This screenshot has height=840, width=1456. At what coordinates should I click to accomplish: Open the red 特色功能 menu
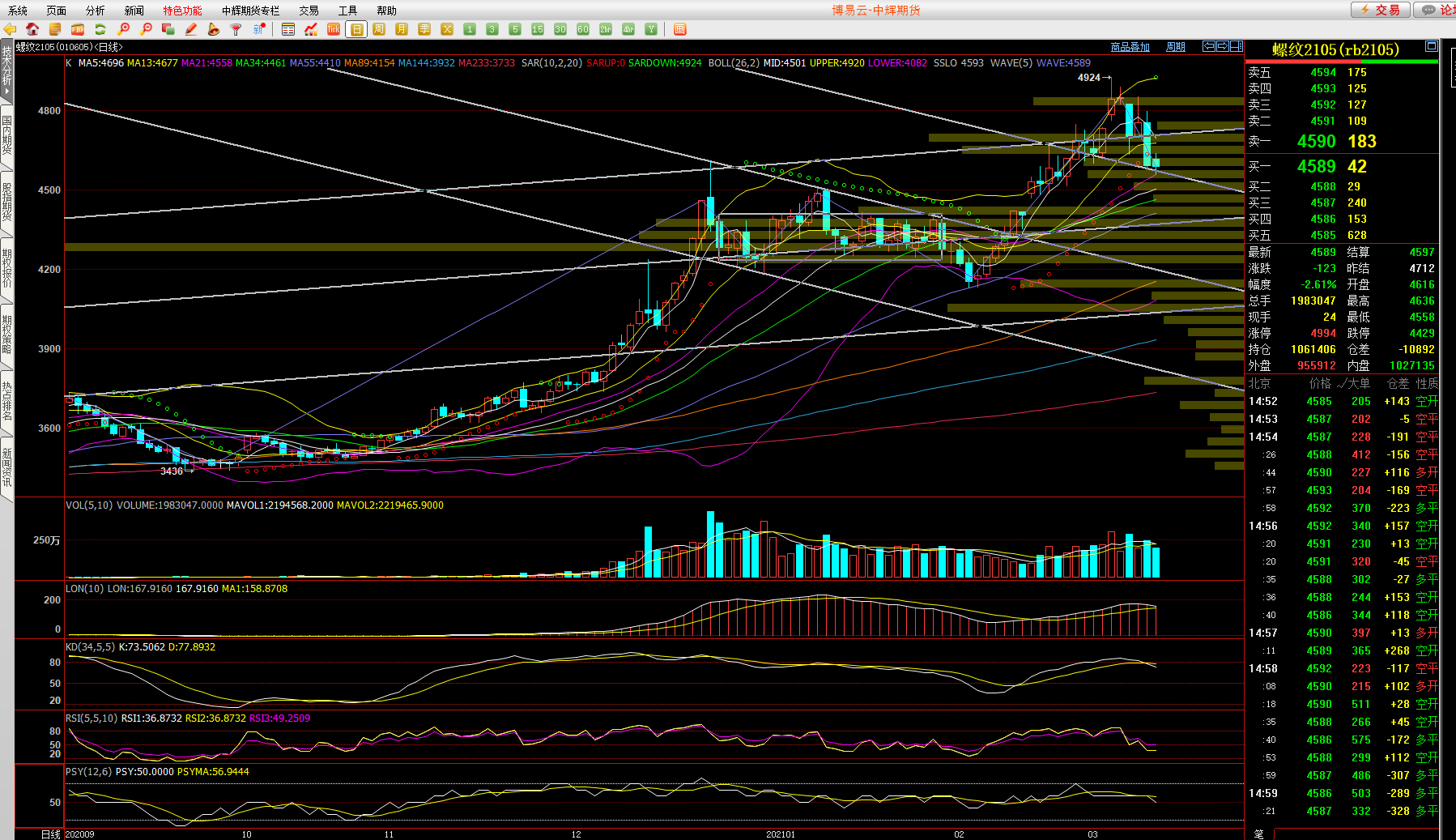click(x=183, y=11)
